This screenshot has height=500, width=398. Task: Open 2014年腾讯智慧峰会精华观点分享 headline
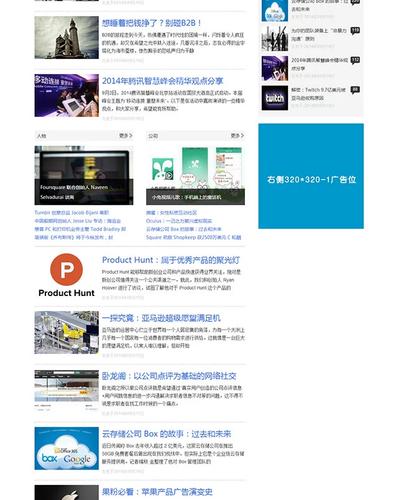coord(163,81)
